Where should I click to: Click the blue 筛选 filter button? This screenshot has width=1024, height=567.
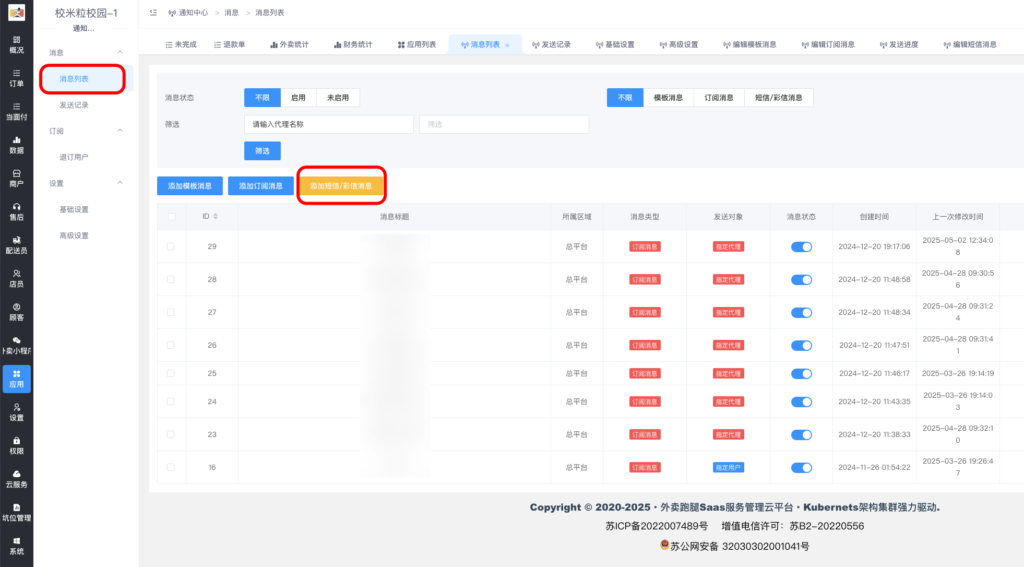(x=263, y=151)
